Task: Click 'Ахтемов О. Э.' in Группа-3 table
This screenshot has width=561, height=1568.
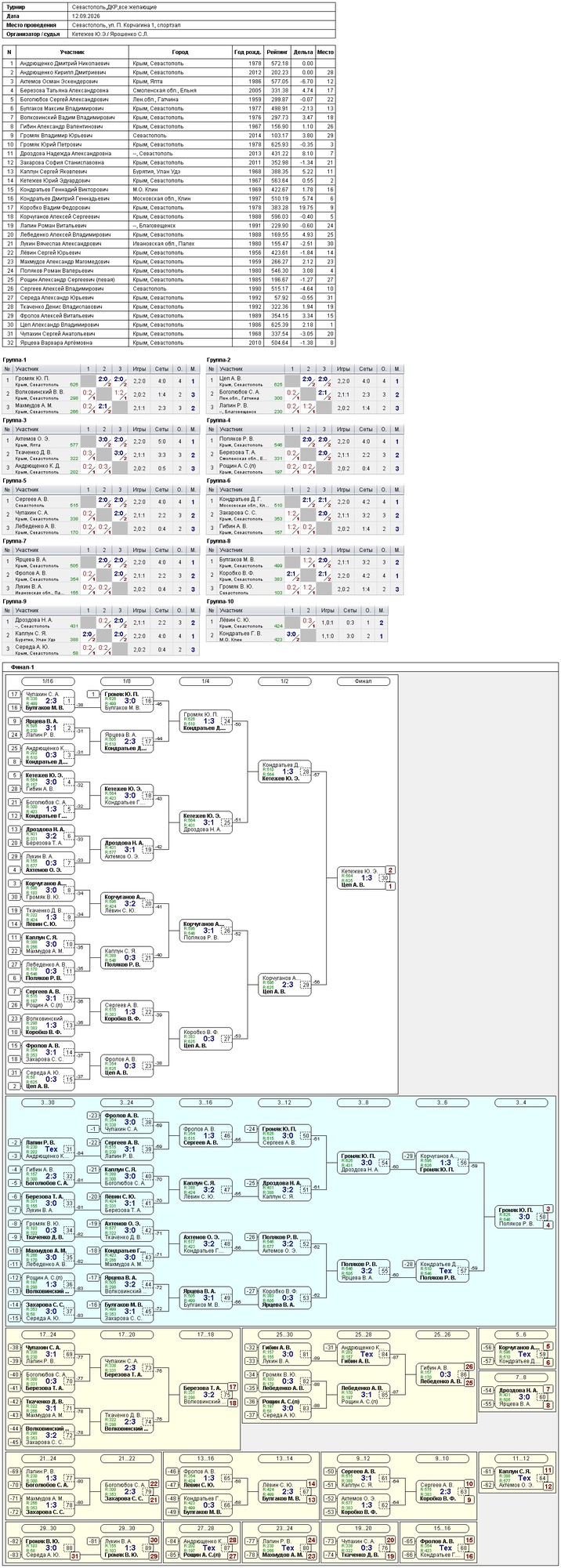Action: tap(32, 439)
